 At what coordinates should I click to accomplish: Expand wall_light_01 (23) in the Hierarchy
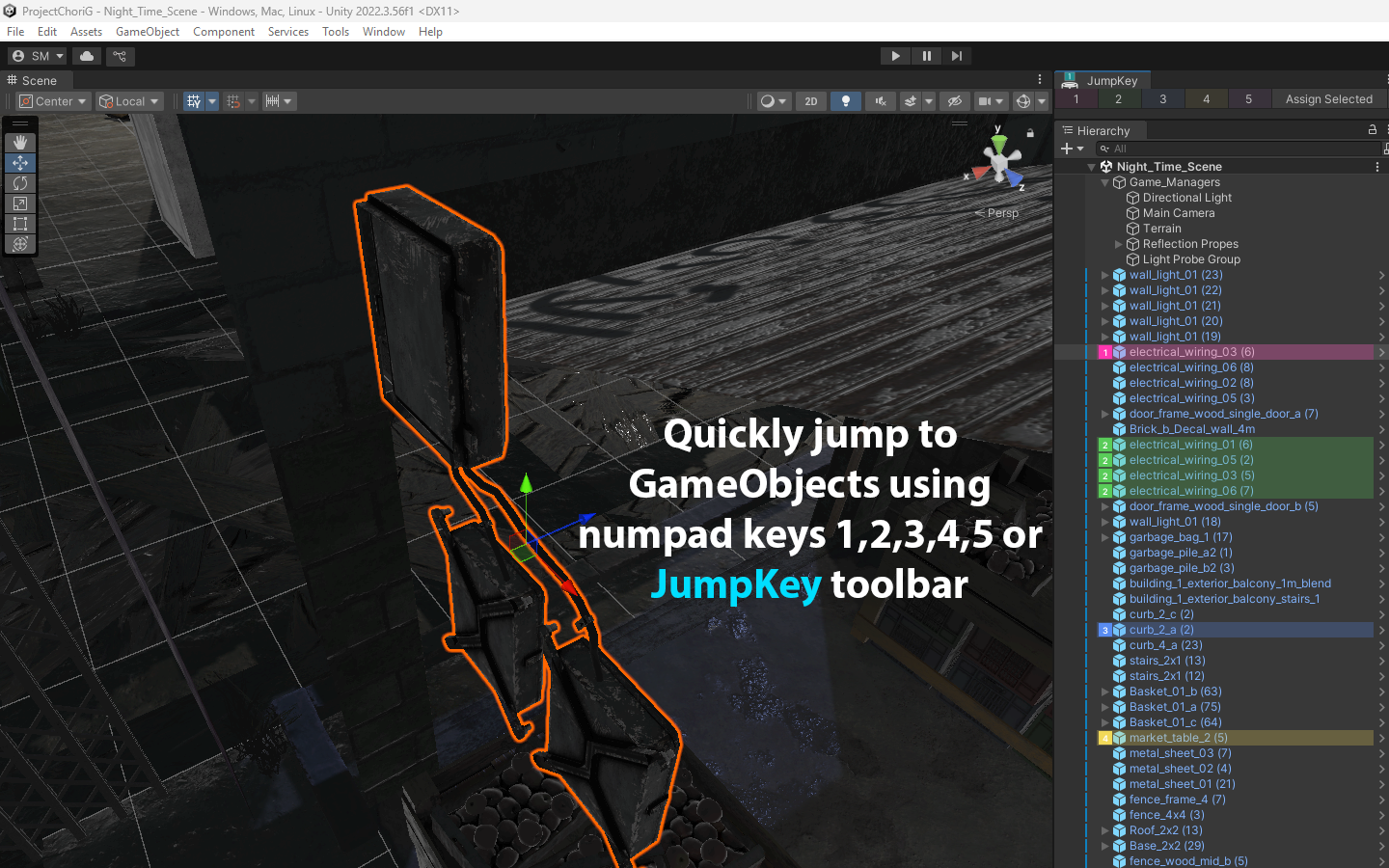pyautogui.click(x=1104, y=275)
